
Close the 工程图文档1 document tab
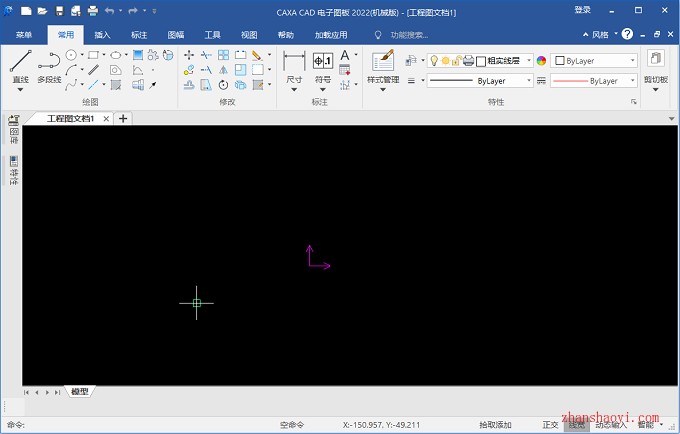tap(106, 119)
